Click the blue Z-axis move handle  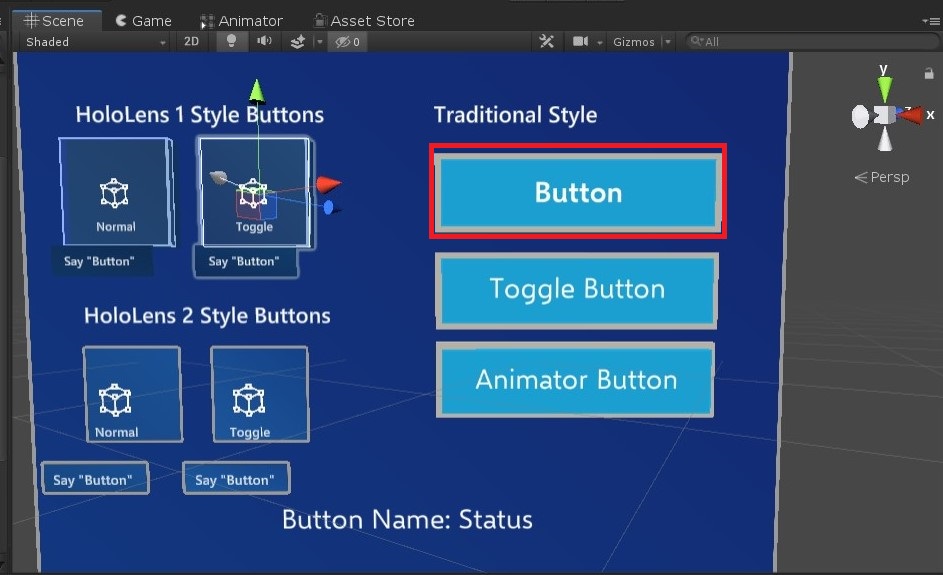click(329, 208)
